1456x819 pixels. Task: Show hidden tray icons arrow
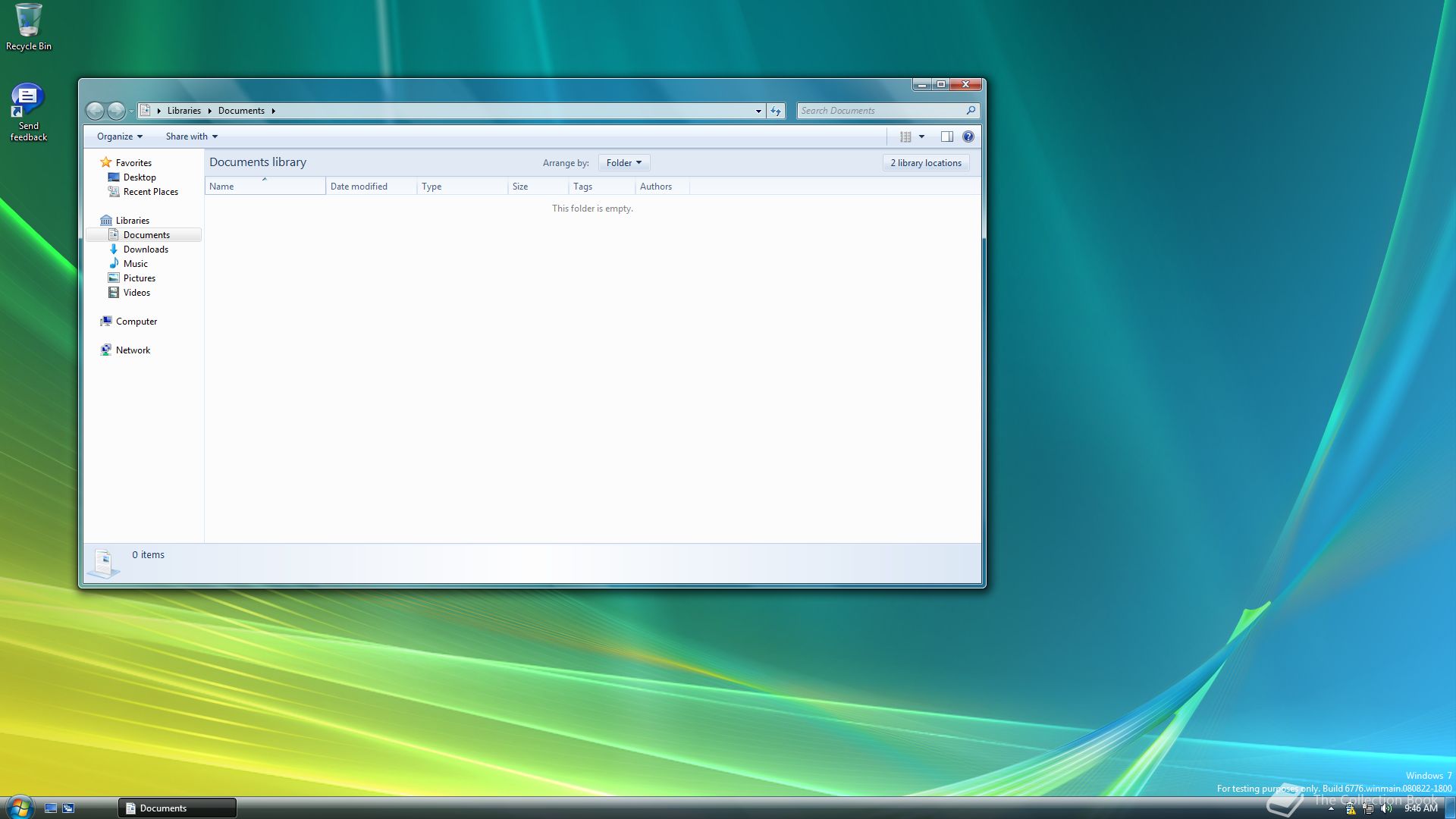[1331, 809]
